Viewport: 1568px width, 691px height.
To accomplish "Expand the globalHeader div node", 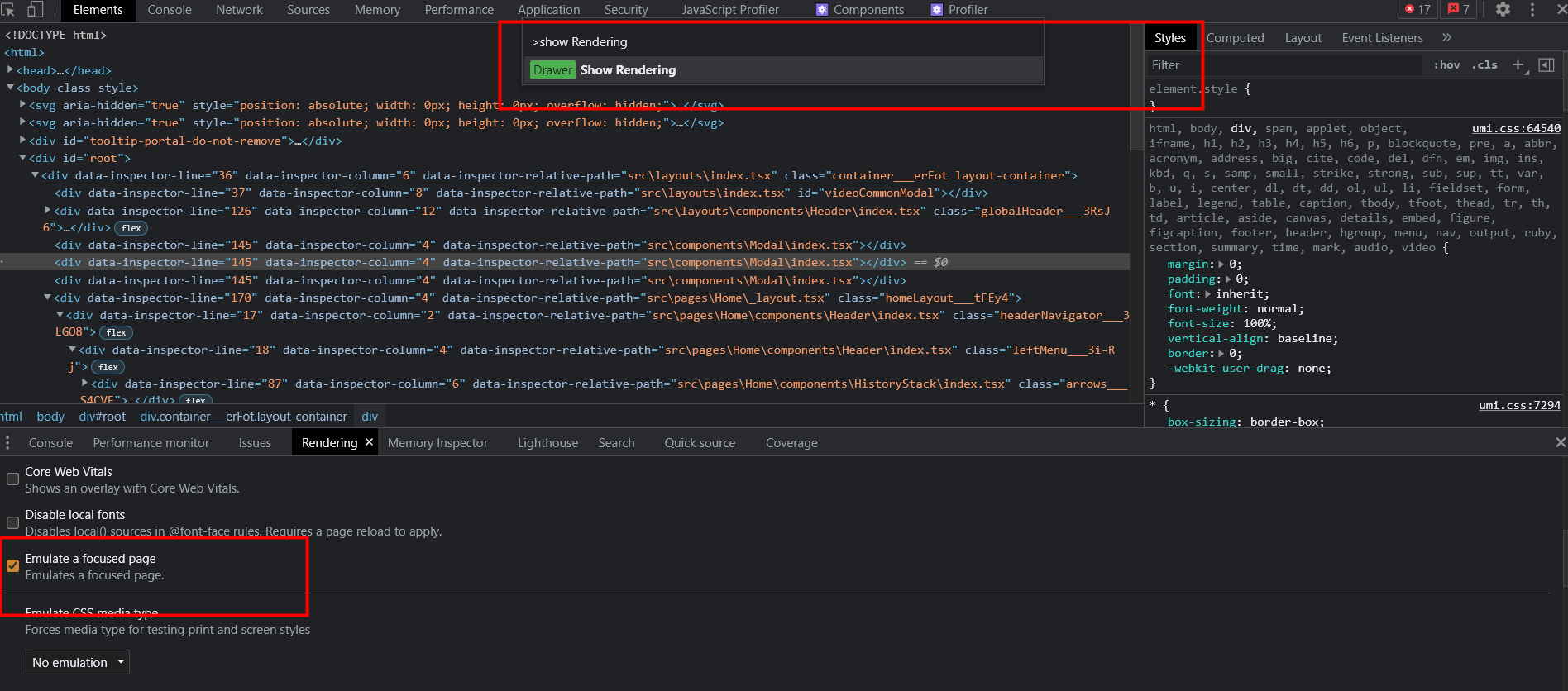I will (x=48, y=211).
